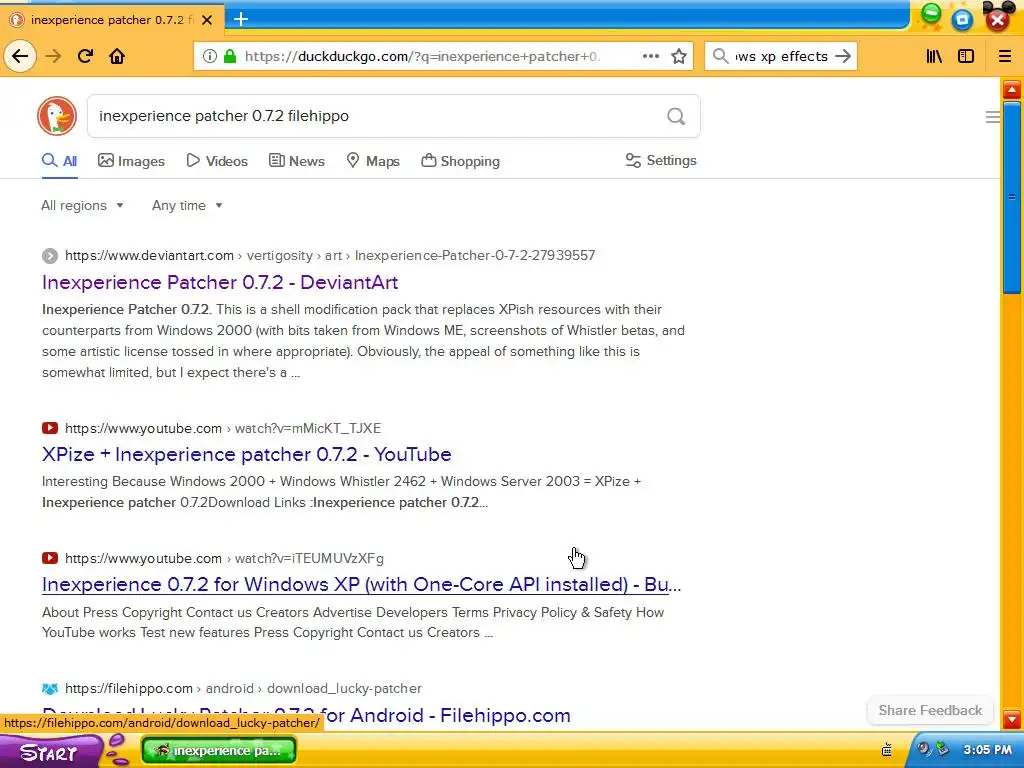Open Inexperience Patcher 0.7.2 - DeviantArt link
The image size is (1024, 768).
(220, 282)
